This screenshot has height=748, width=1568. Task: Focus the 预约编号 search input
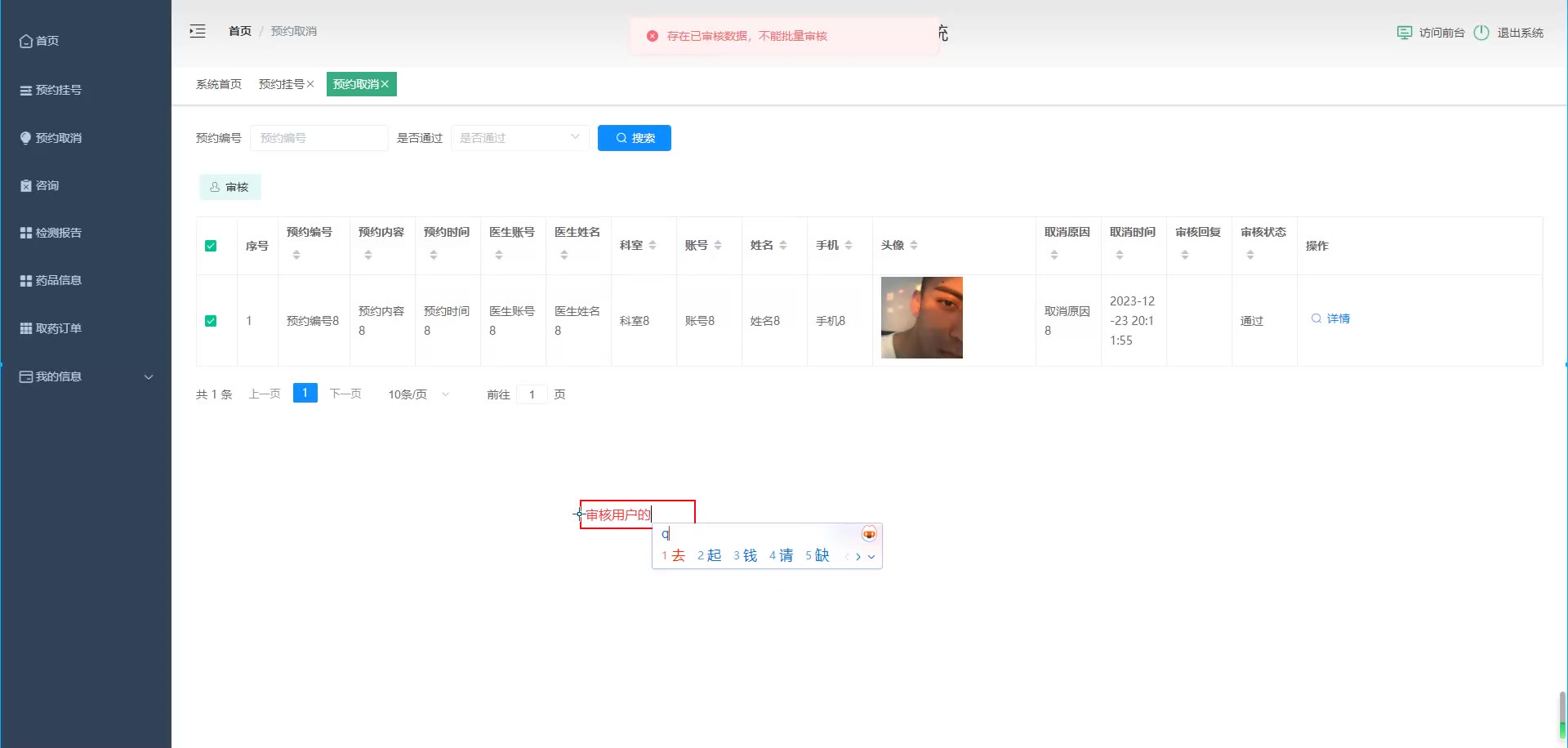(318, 138)
